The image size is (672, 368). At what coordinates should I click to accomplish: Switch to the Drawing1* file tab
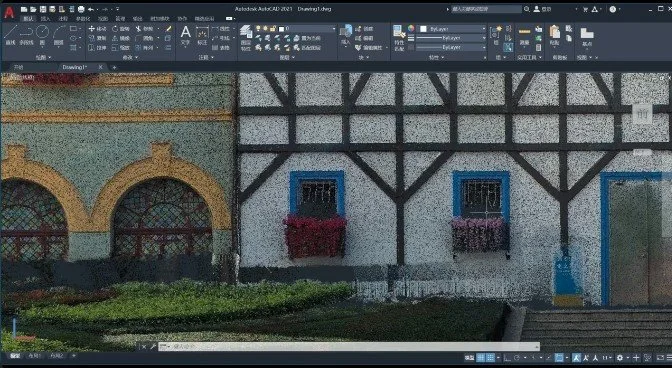point(75,67)
